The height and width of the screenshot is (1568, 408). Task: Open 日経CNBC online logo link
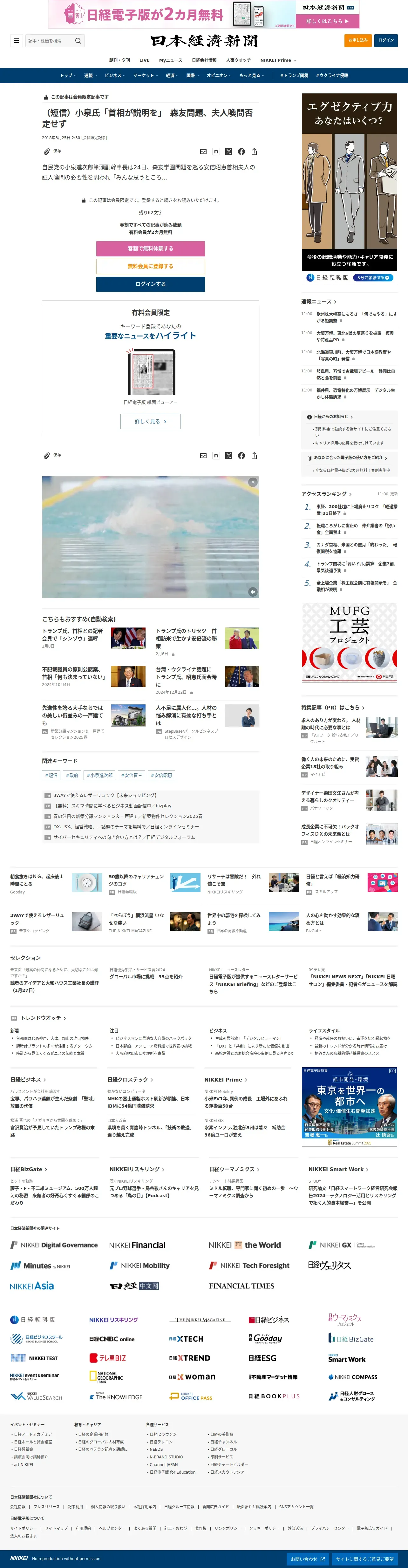(x=112, y=1339)
